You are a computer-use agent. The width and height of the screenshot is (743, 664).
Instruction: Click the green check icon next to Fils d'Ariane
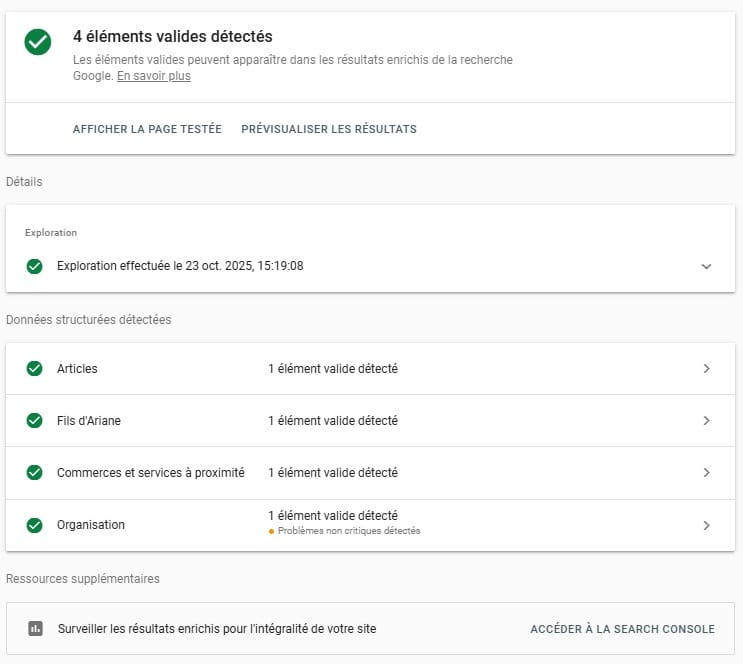click(x=35, y=420)
